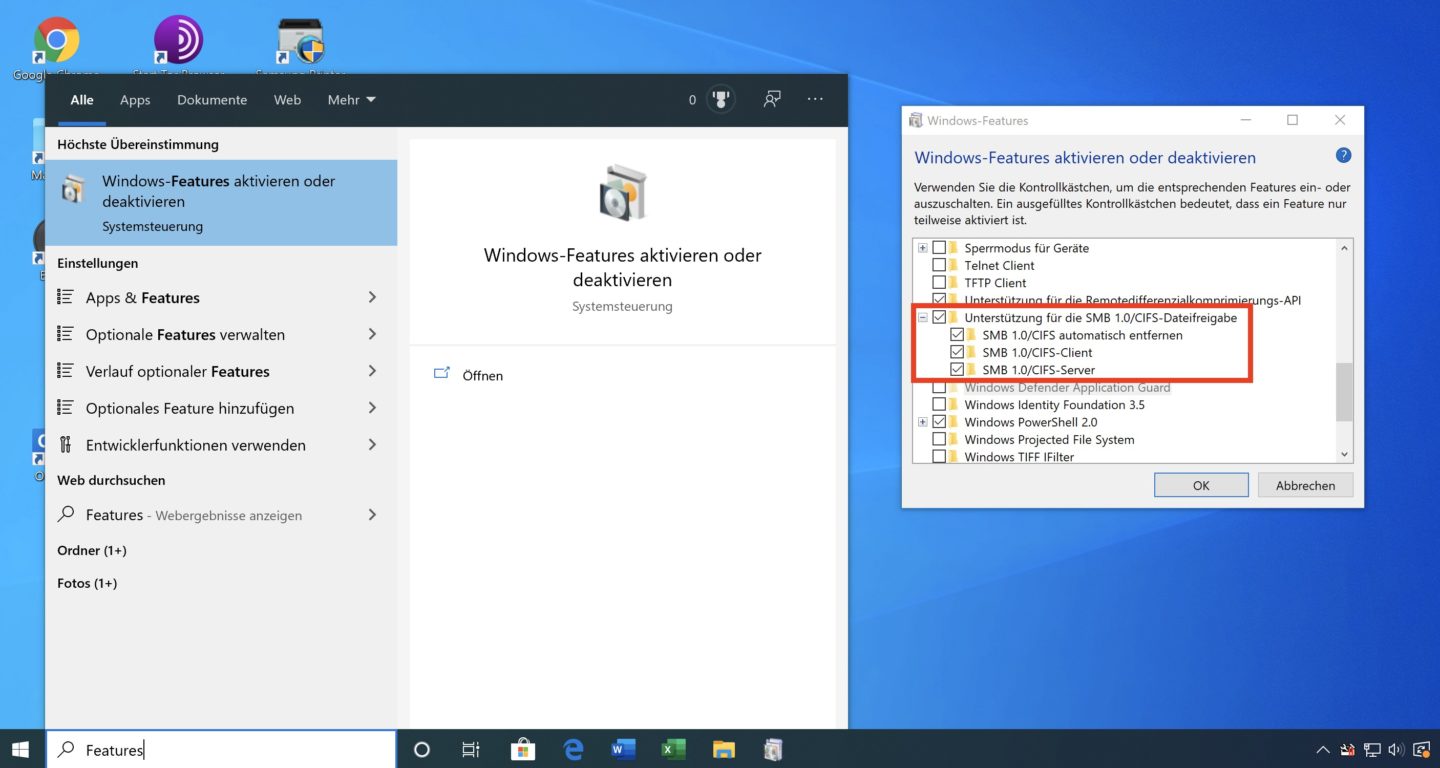
Task: Open File Explorer from the taskbar
Action: (x=723, y=750)
